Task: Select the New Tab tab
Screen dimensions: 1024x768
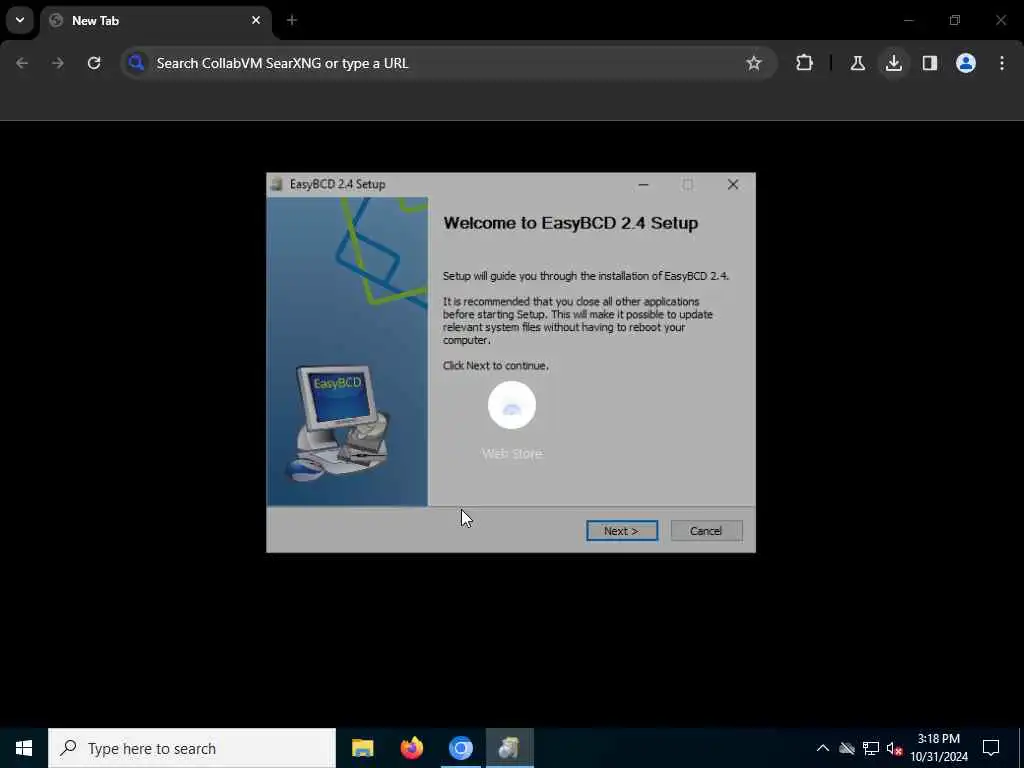Action: pos(155,20)
